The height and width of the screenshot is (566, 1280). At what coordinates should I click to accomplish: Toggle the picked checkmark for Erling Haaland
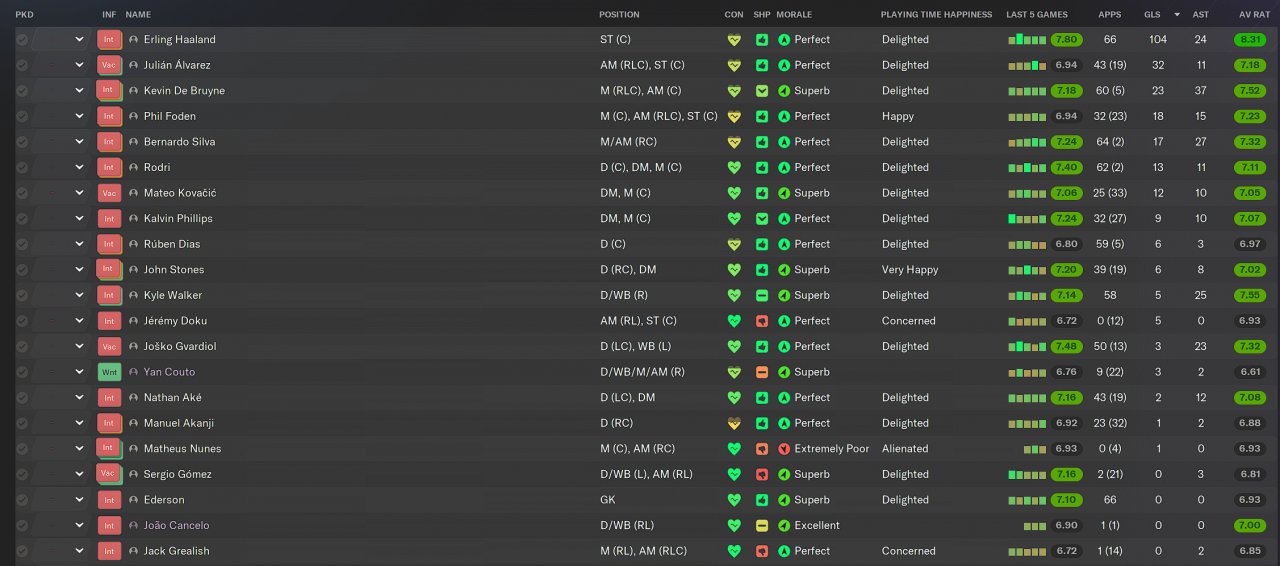point(22,40)
